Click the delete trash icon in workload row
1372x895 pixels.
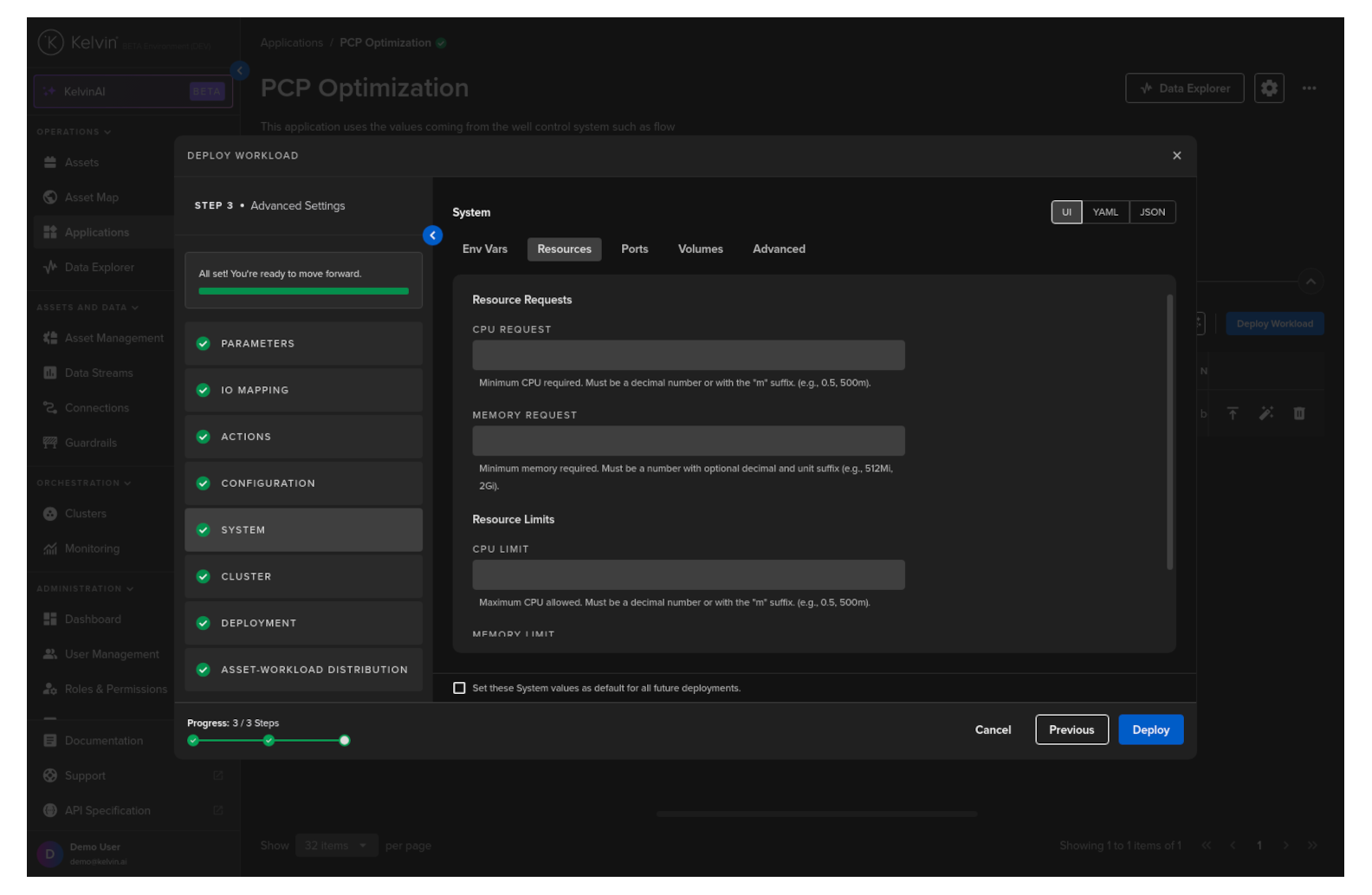pyautogui.click(x=1298, y=414)
